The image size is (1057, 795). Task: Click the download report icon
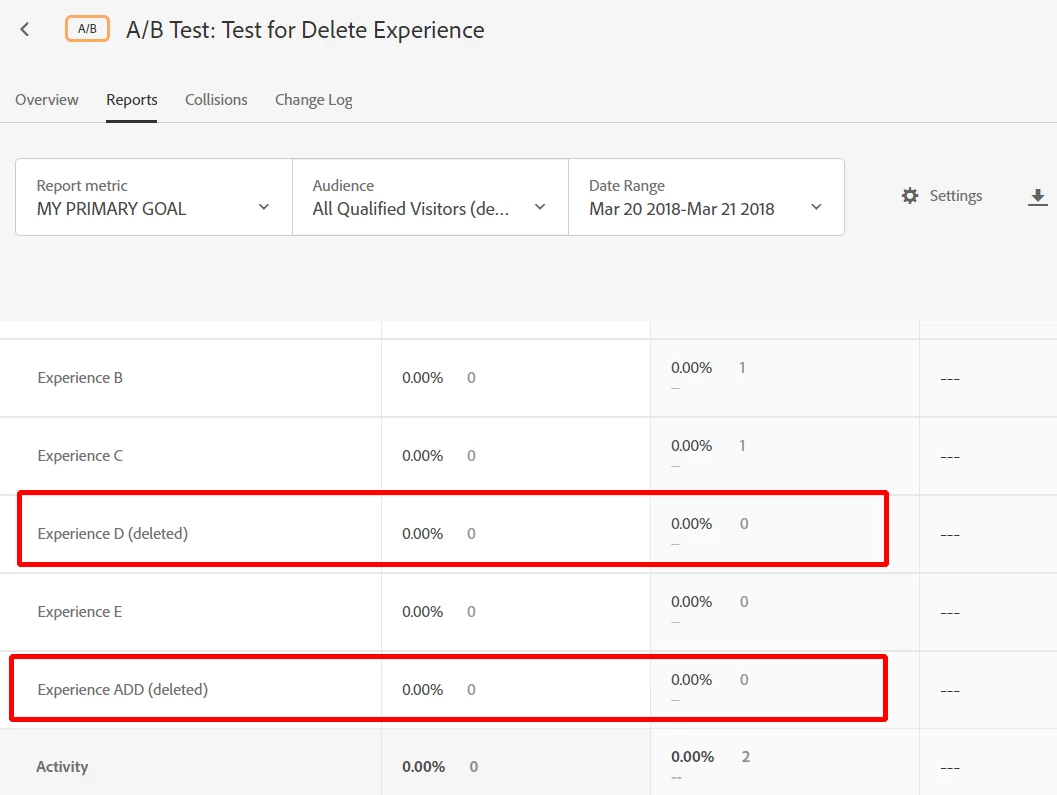[1038, 197]
